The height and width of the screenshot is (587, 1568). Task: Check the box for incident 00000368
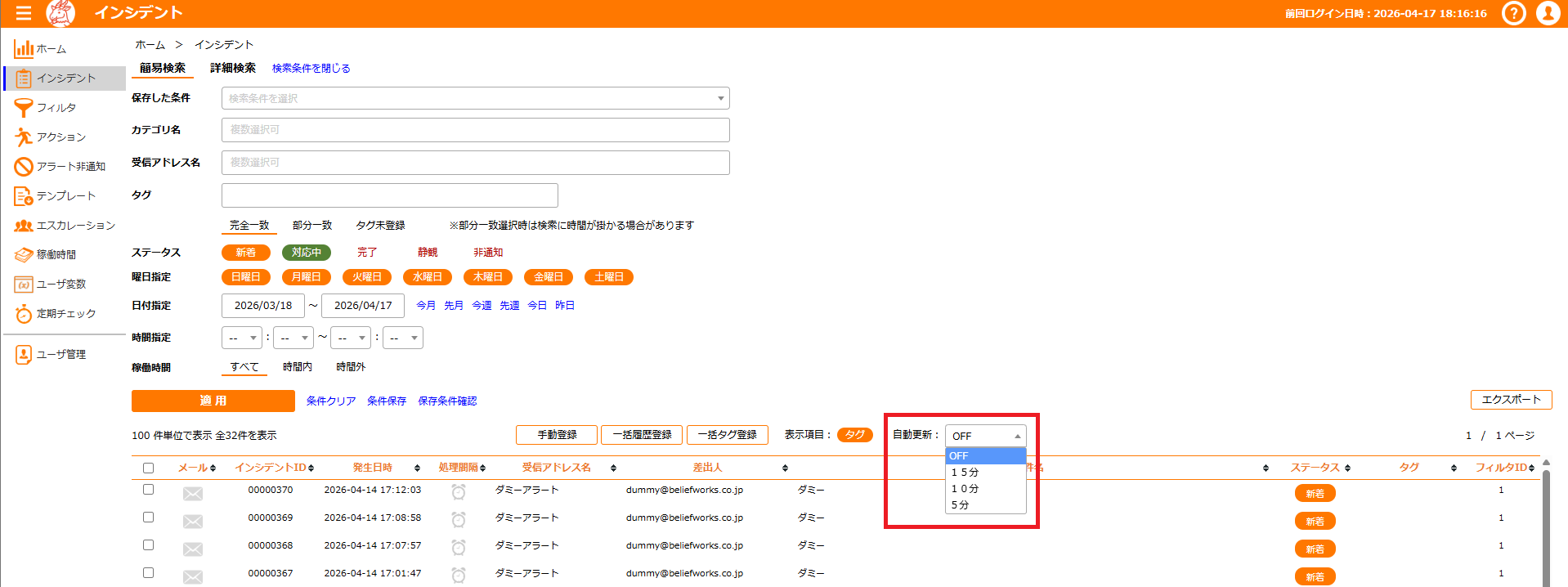148,545
